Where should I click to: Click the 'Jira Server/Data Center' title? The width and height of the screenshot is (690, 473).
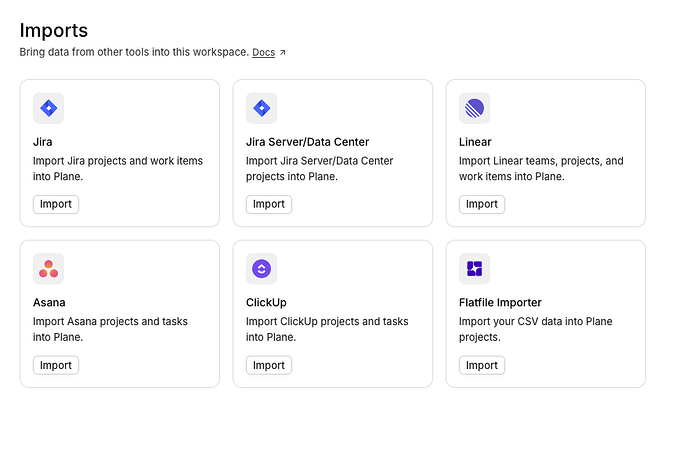coord(307,142)
